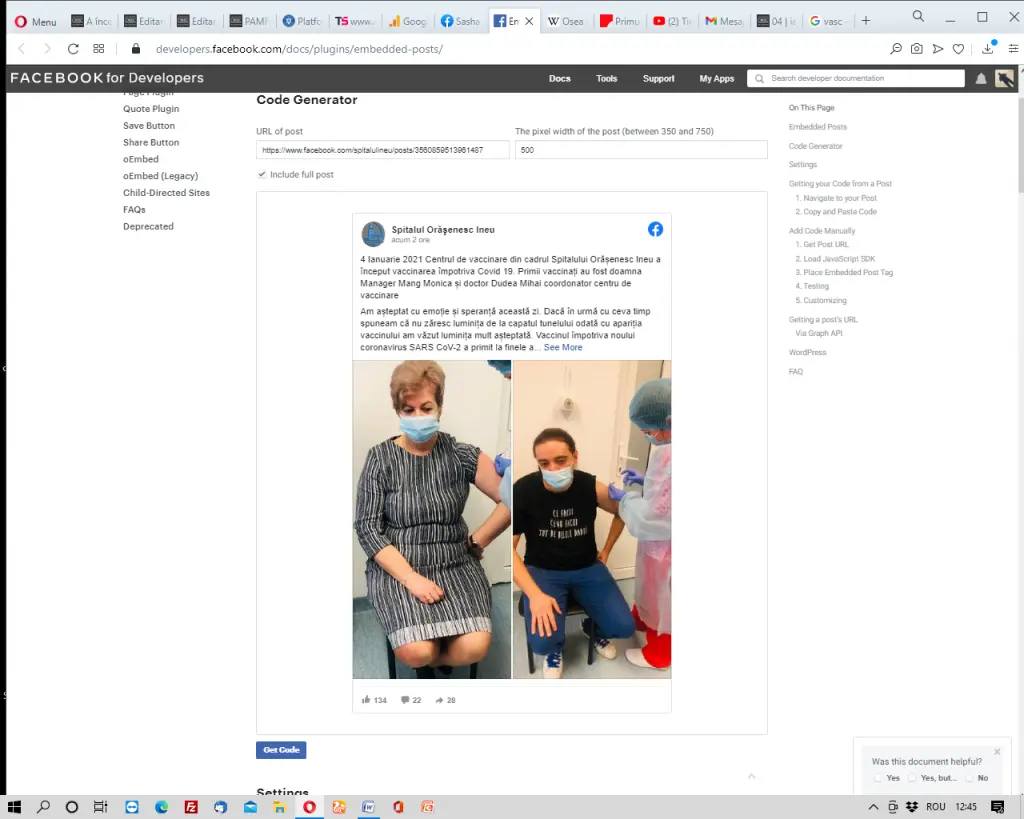This screenshot has width=1024, height=819.
Task: Go back to the previous page
Action: tap(22, 49)
